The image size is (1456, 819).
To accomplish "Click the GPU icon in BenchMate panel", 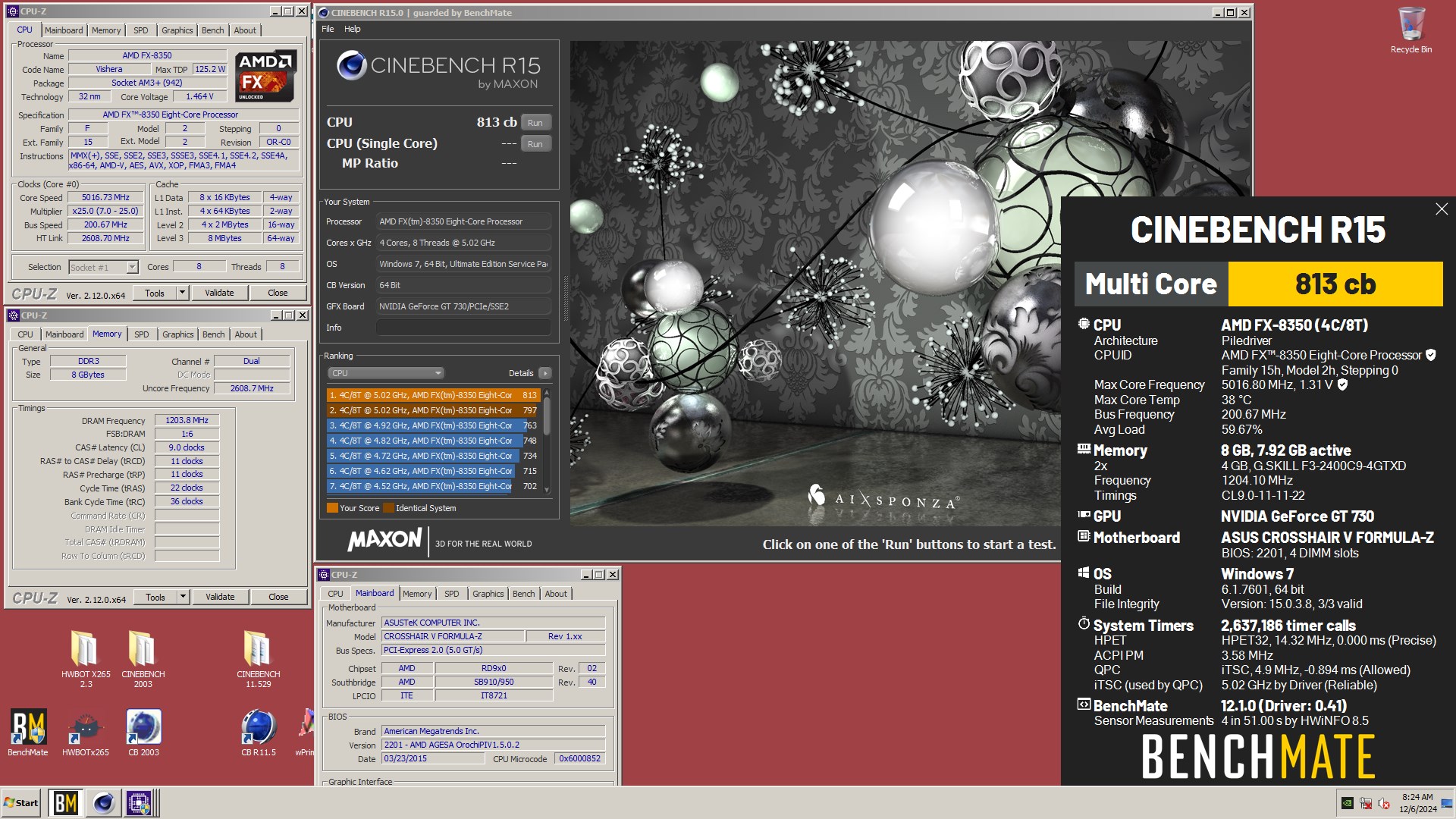I will pos(1084,515).
